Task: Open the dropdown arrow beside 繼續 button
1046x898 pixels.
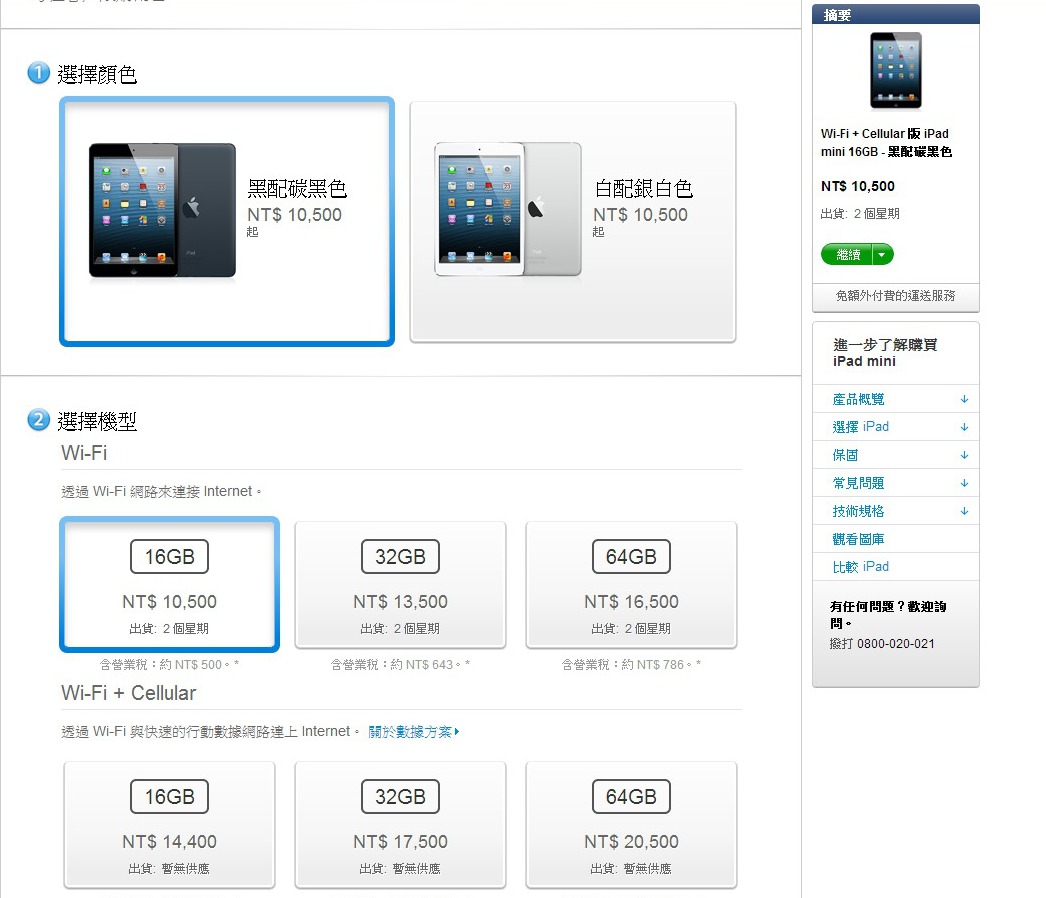Action: pos(883,254)
